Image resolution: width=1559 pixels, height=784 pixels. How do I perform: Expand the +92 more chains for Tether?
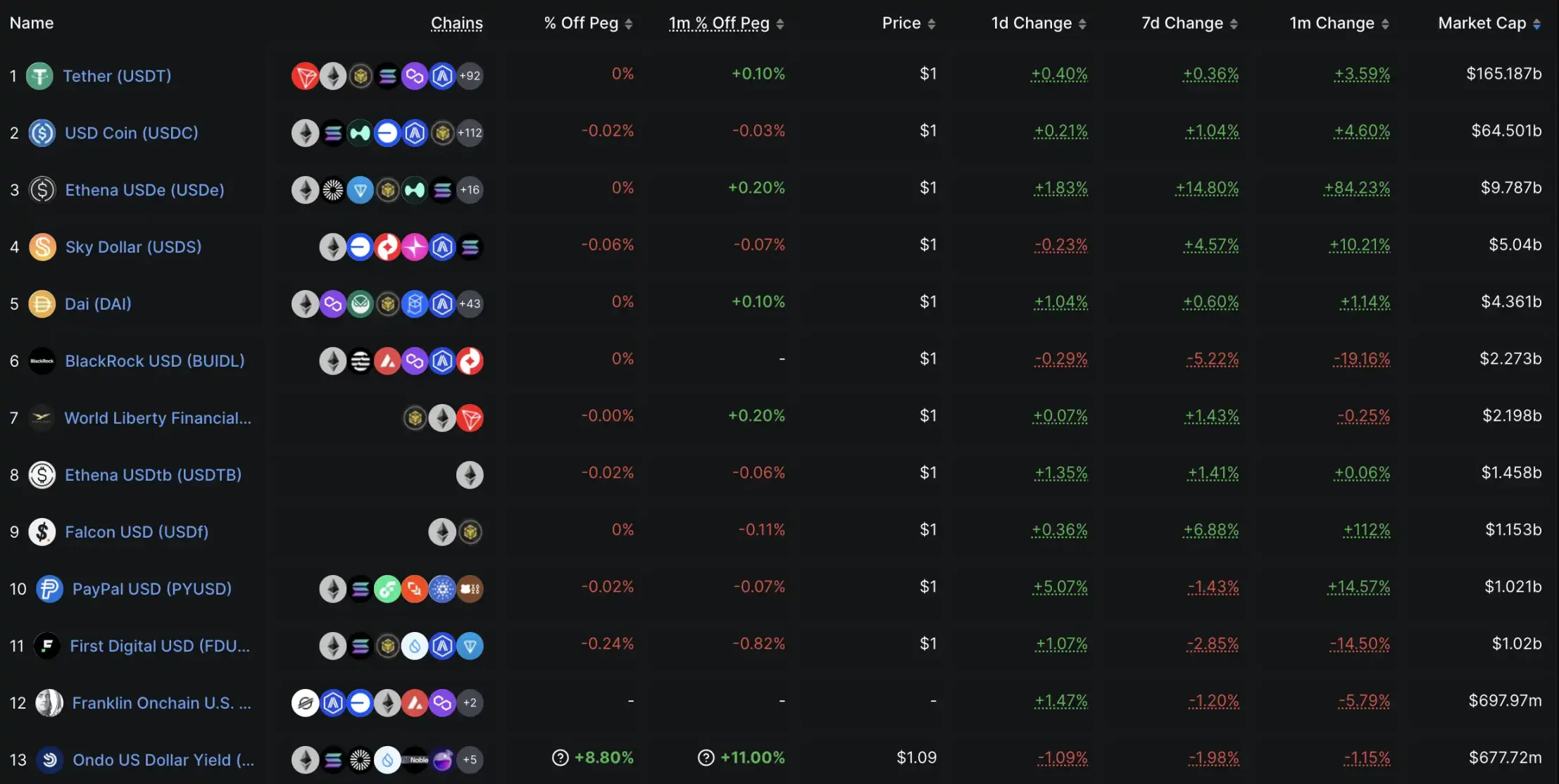pos(470,76)
